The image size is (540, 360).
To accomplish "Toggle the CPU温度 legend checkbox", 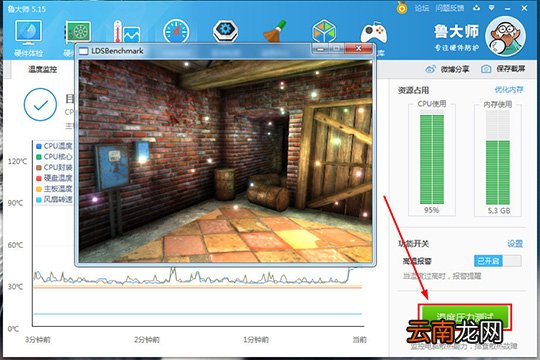I will pyautogui.click(x=39, y=146).
